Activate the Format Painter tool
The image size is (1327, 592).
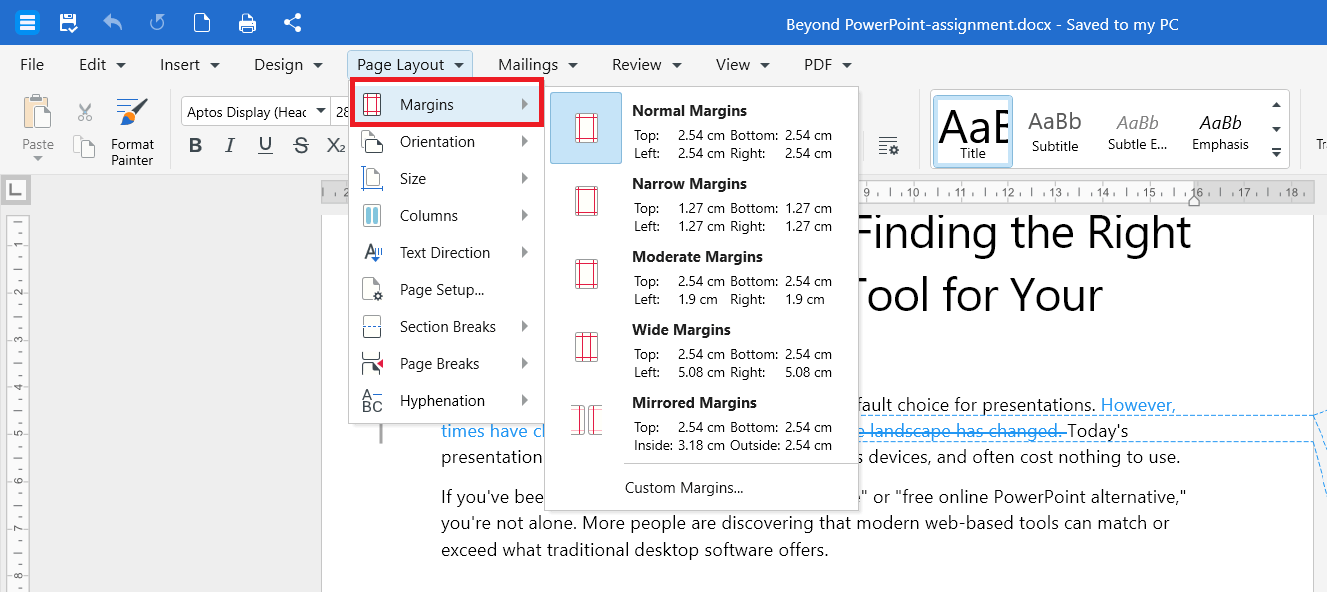pyautogui.click(x=132, y=131)
